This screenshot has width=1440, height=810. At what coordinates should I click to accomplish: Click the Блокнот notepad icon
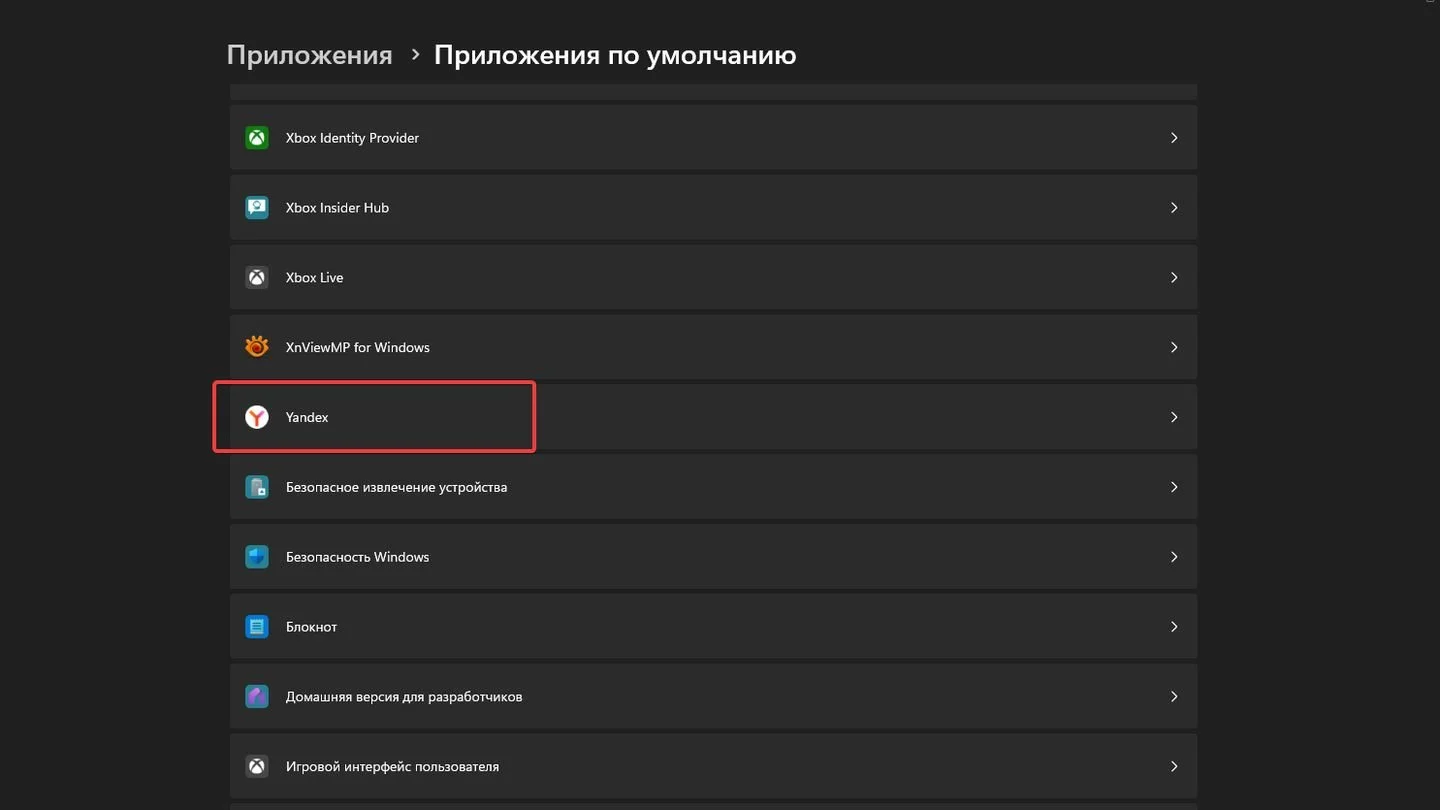[257, 627]
